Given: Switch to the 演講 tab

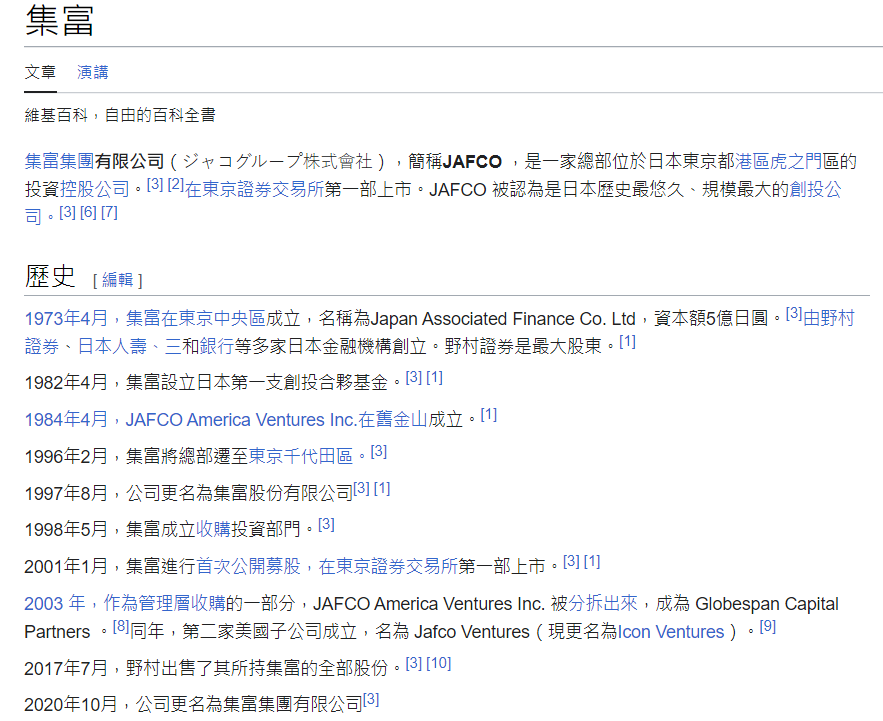Looking at the screenshot, I should pyautogui.click(x=92, y=72).
